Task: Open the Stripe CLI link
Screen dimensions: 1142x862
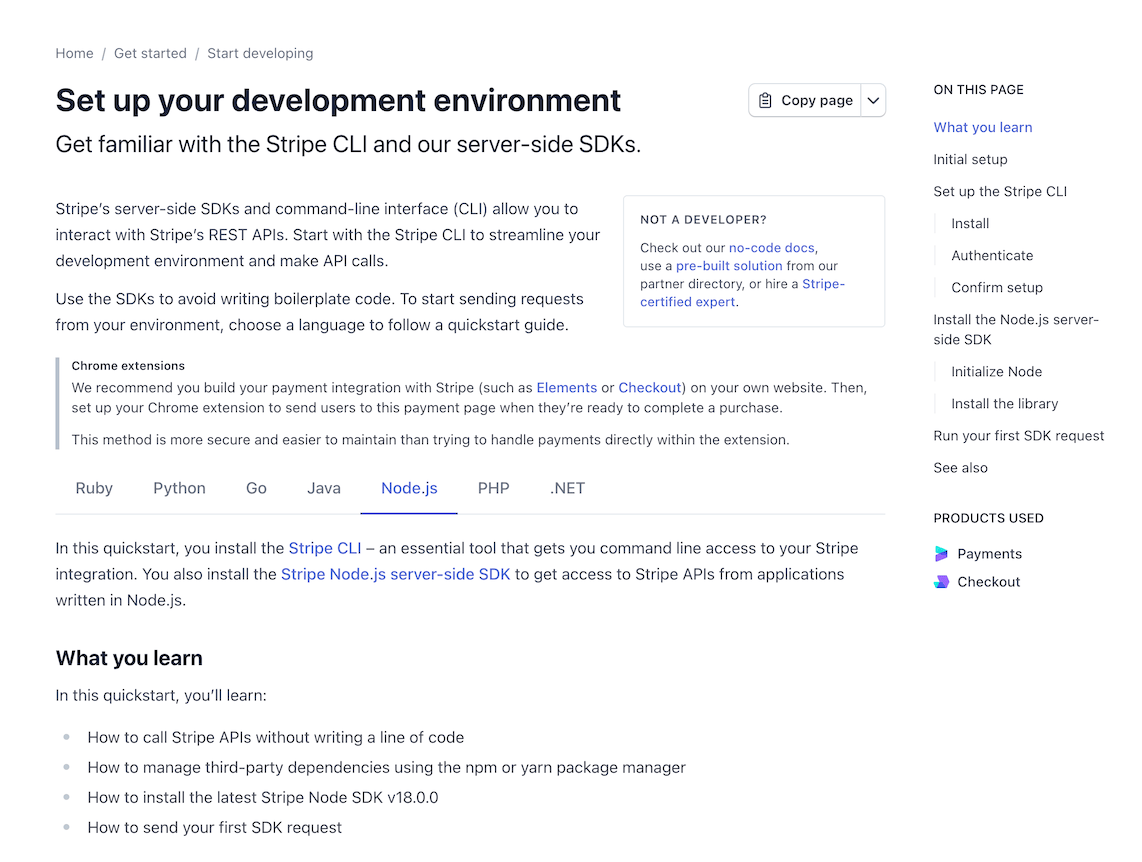Action: (325, 548)
